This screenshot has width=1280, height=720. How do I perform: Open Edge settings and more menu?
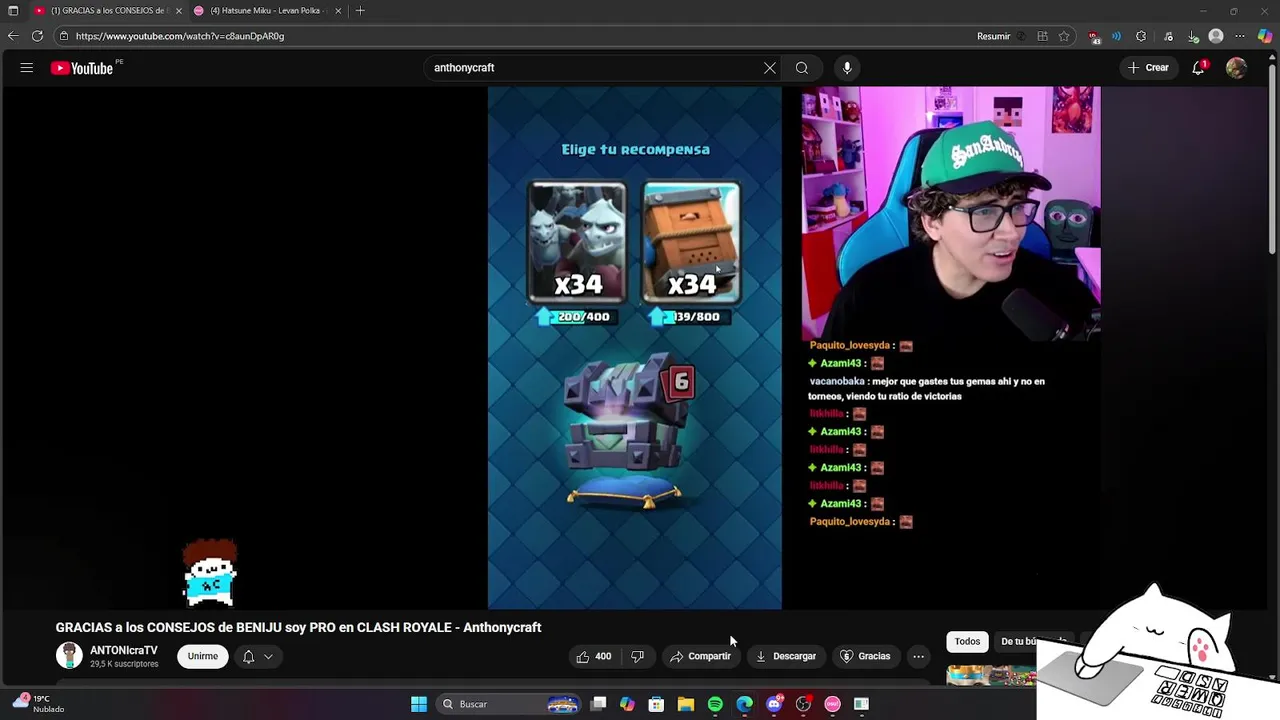tap(1240, 36)
